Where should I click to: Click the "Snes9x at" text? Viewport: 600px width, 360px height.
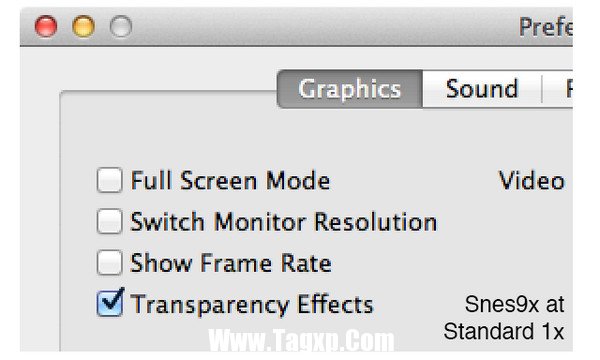(515, 305)
